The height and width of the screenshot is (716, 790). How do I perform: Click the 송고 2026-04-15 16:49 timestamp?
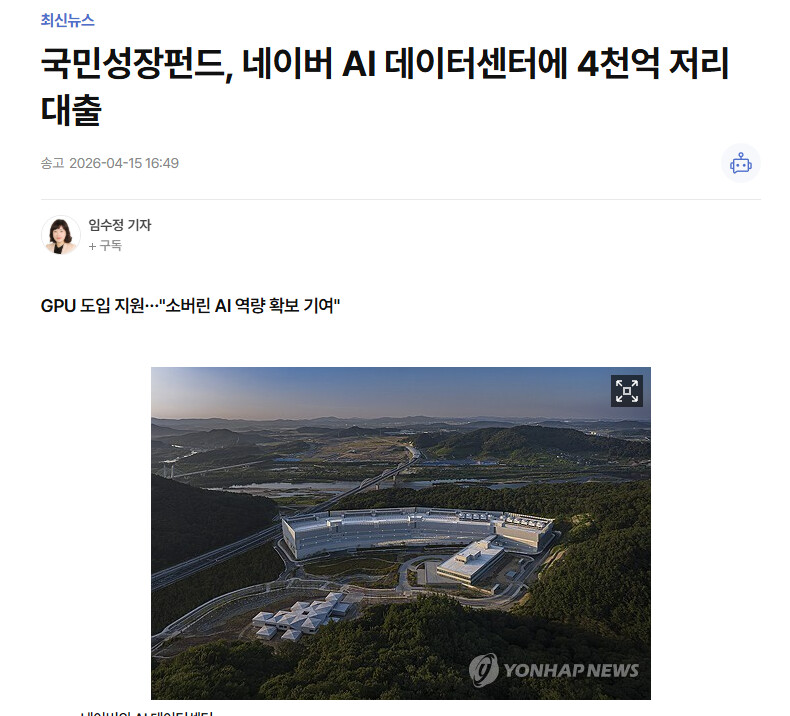[110, 163]
